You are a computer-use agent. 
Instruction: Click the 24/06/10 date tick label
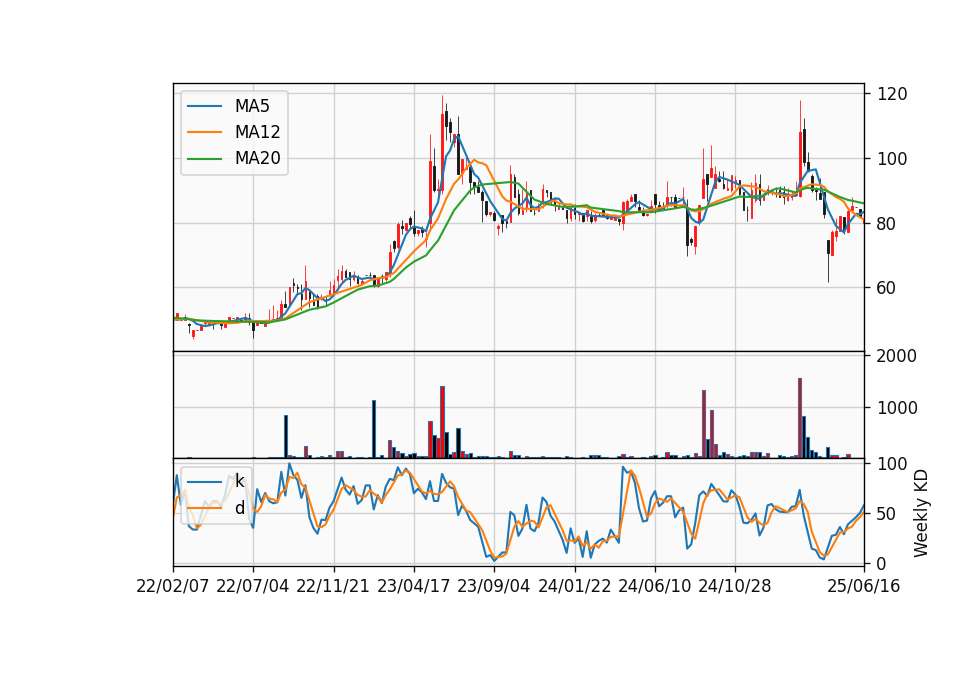point(655,586)
